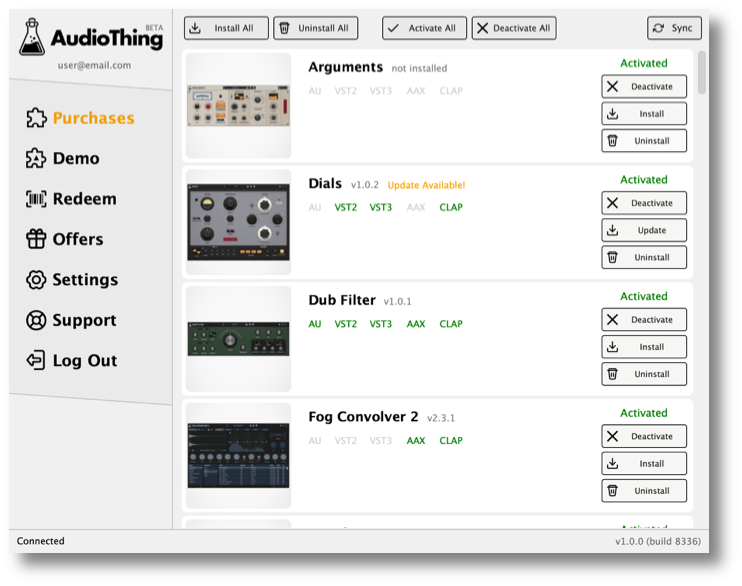Image resolution: width=742 pixels, height=586 pixels.
Task: Click the Dials VST2 format label
Action: click(x=346, y=207)
